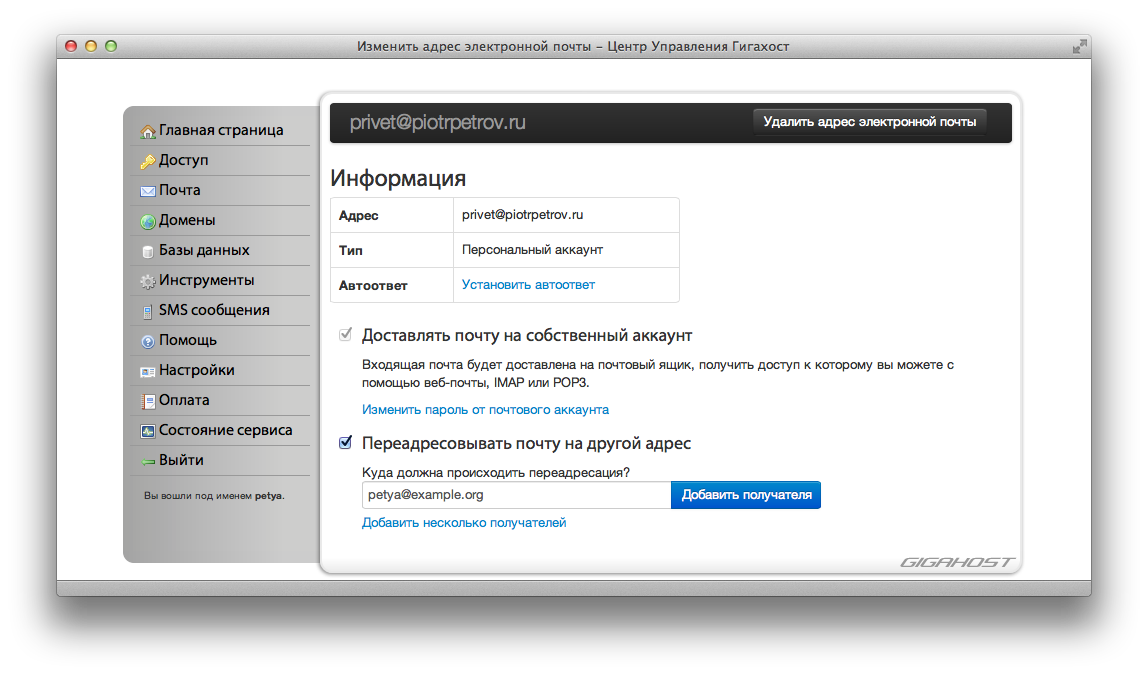Click the privet@piotrpetrov.ru address table cell
The image size is (1148, 675).
pos(566,215)
